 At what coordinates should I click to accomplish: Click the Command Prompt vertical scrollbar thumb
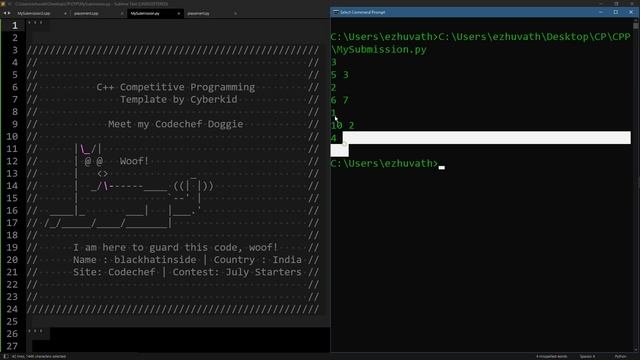coord(636,25)
